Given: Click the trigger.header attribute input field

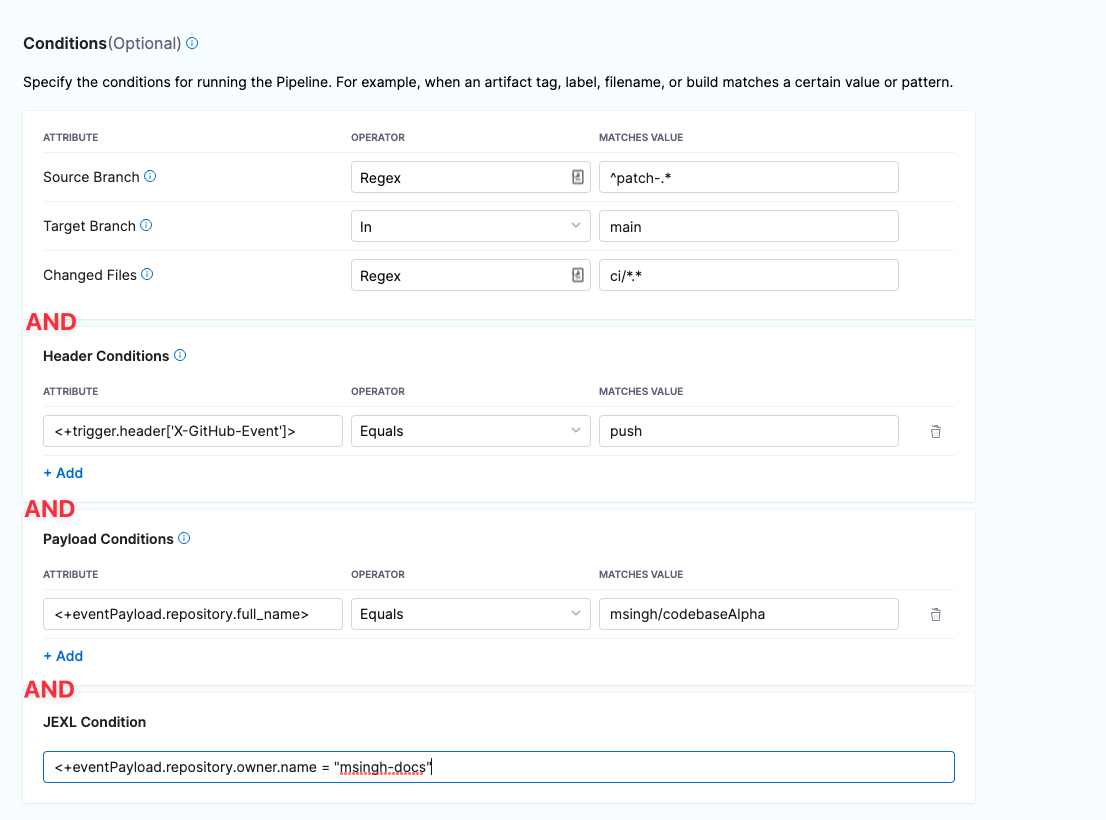Looking at the screenshot, I should pos(193,431).
